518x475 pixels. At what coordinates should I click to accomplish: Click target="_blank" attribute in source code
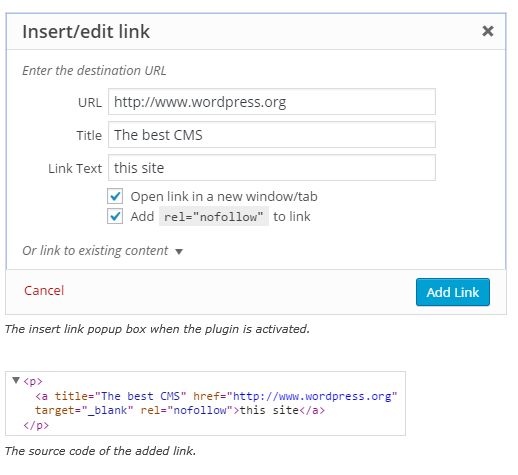[x=84, y=410]
